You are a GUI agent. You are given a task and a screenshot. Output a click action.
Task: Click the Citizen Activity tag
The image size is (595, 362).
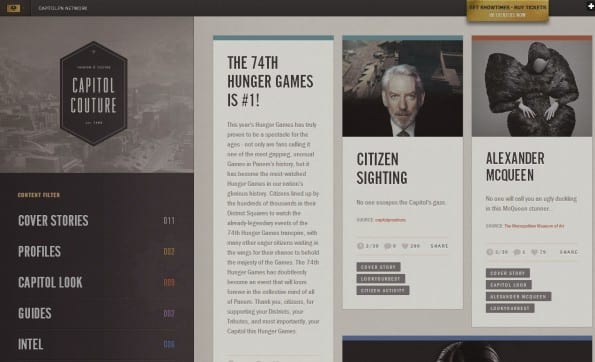(383, 291)
